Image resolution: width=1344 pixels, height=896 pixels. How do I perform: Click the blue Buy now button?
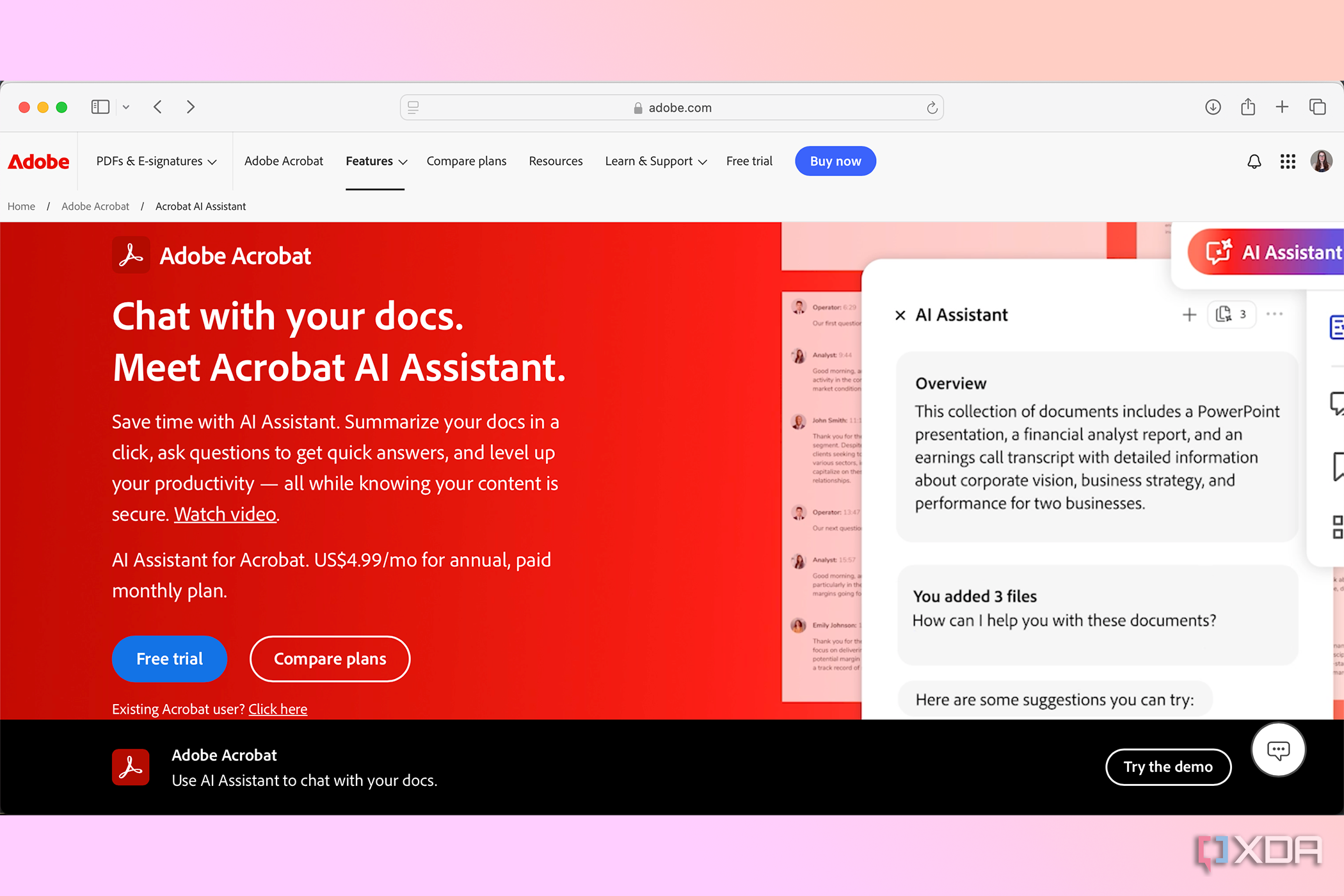(835, 161)
